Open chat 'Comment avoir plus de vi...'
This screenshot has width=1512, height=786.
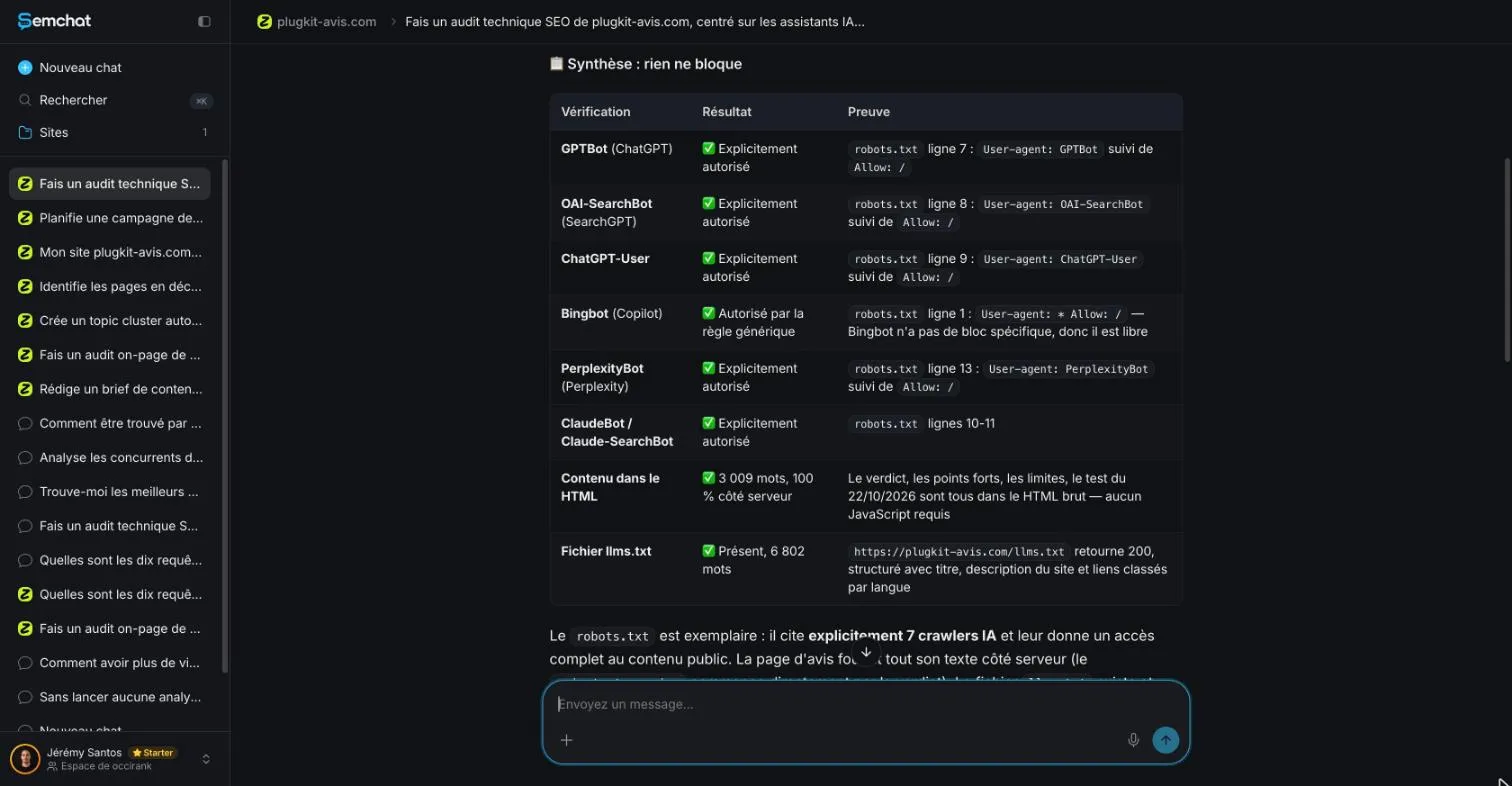pyautogui.click(x=110, y=663)
